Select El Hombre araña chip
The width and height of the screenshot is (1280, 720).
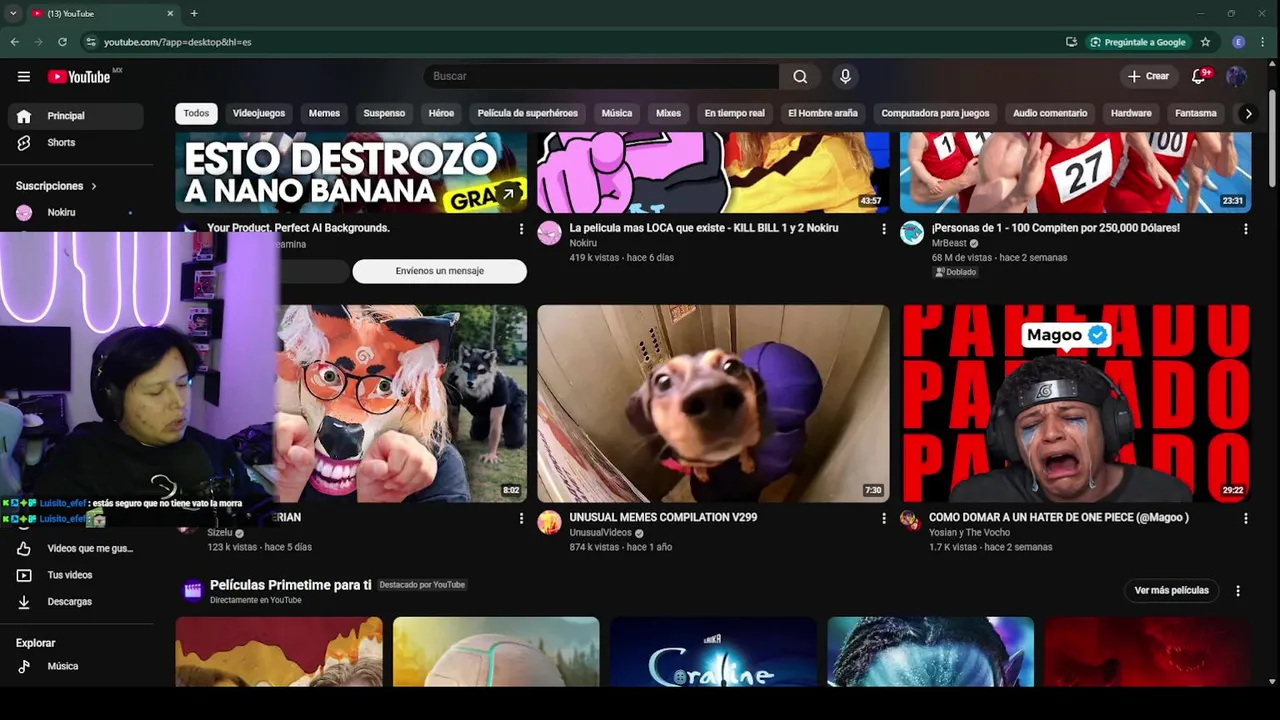(823, 114)
